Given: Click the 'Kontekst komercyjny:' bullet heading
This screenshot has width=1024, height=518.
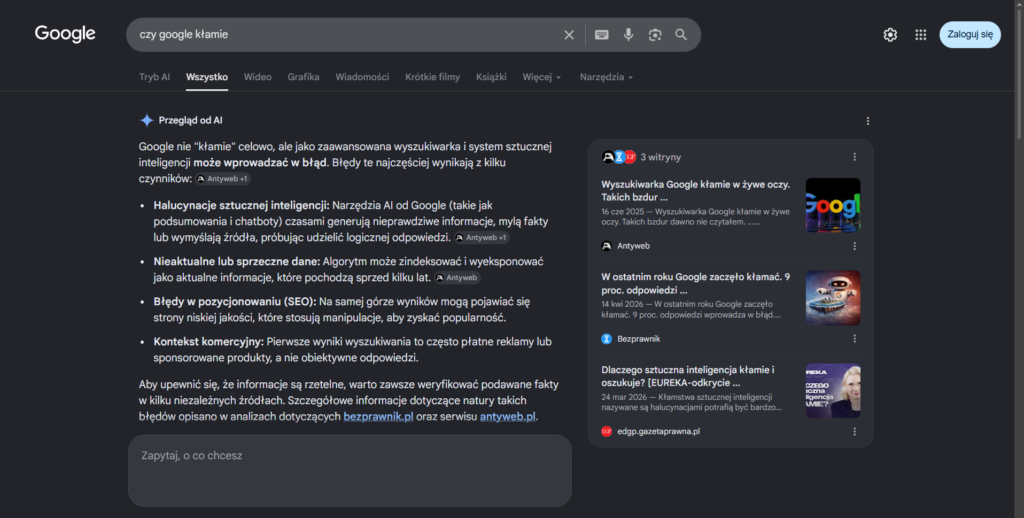Looking at the screenshot, I should (x=208, y=342).
